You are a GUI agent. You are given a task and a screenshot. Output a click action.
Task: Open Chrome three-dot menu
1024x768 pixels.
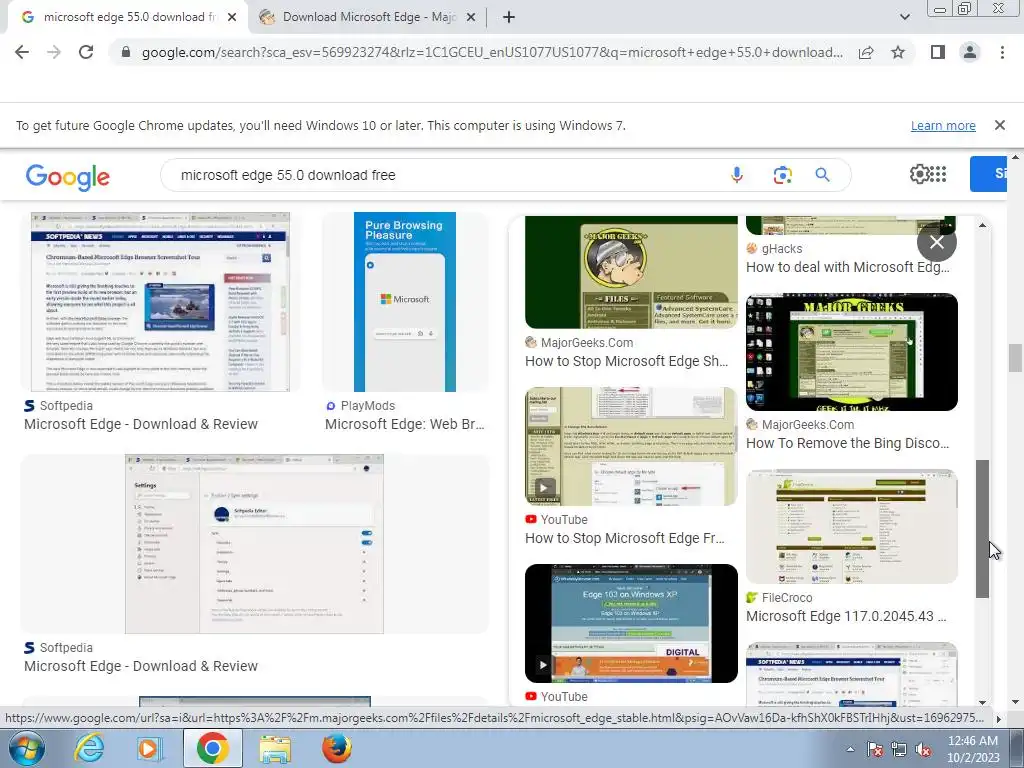[x=1002, y=52]
